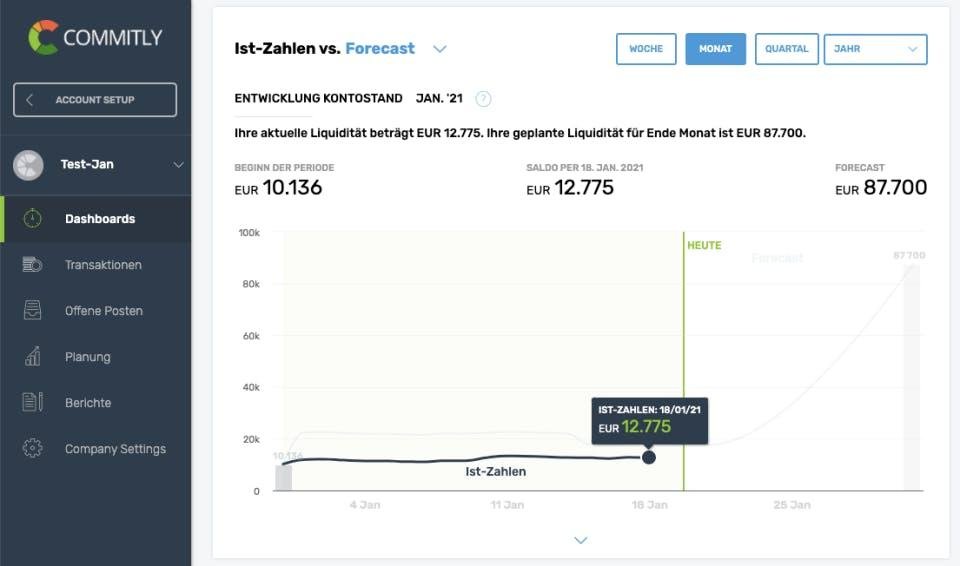Expand the Ist-Zahlen vs. Forecast chevron
Screen dimensions: 960x566
click(x=439, y=49)
